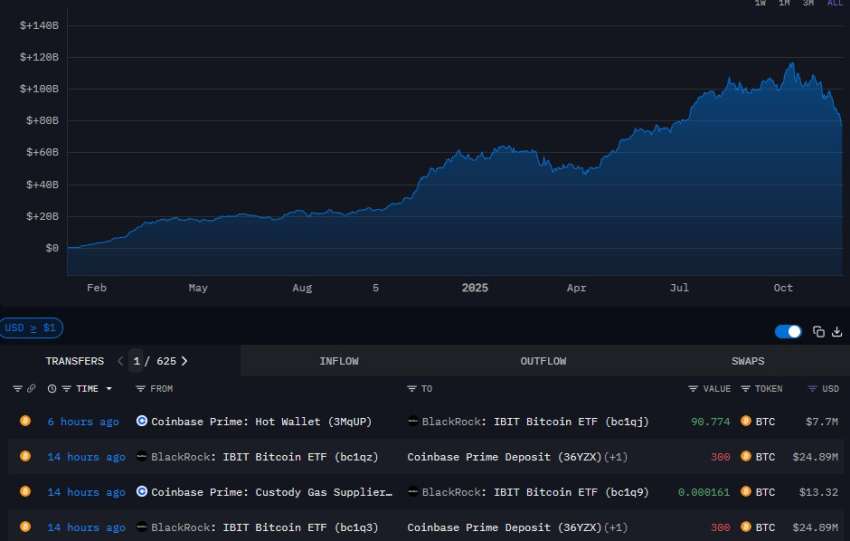850x541 pixels.
Task: Click the Coinbase logo beside Hot Wallet
Action: click(142, 422)
